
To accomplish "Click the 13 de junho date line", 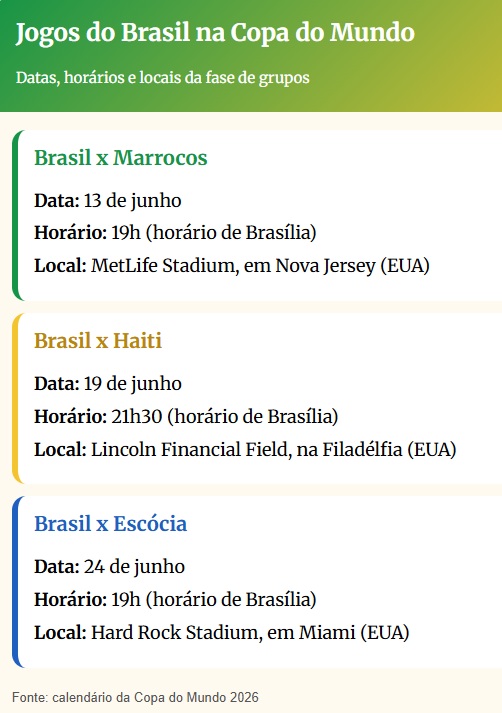I will pos(108,201).
